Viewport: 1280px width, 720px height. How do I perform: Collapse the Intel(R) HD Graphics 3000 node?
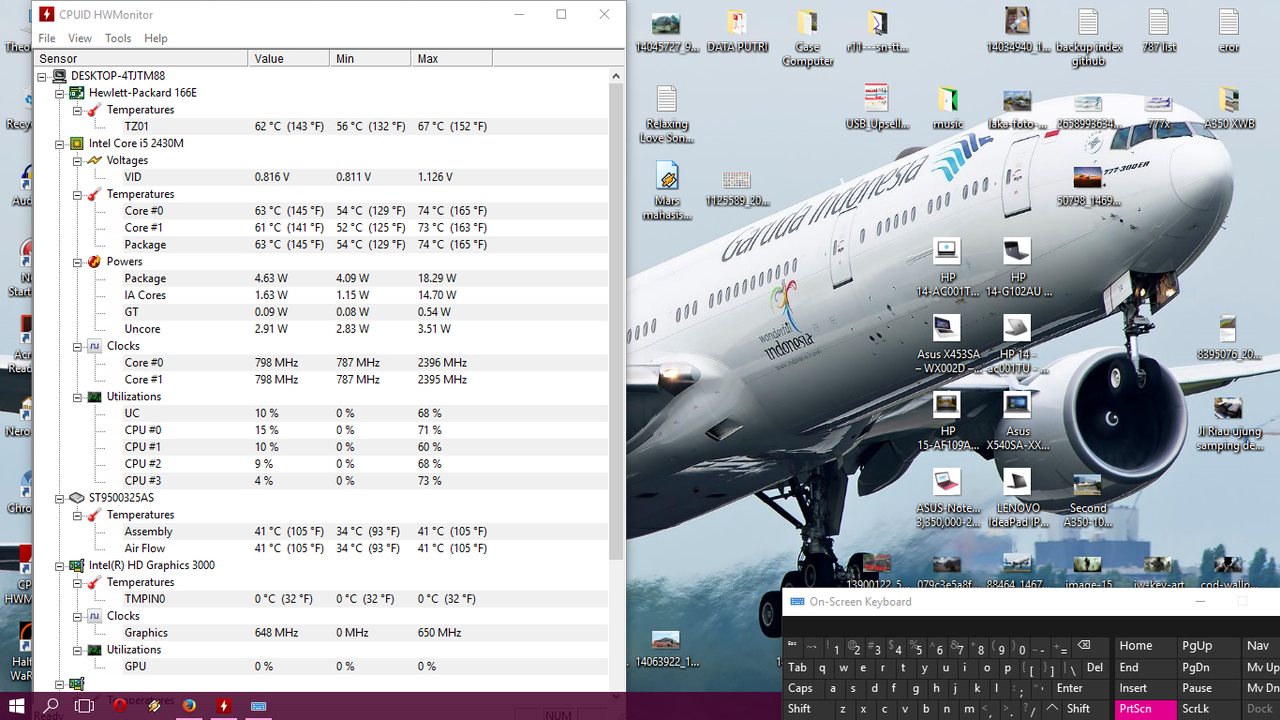coord(60,565)
